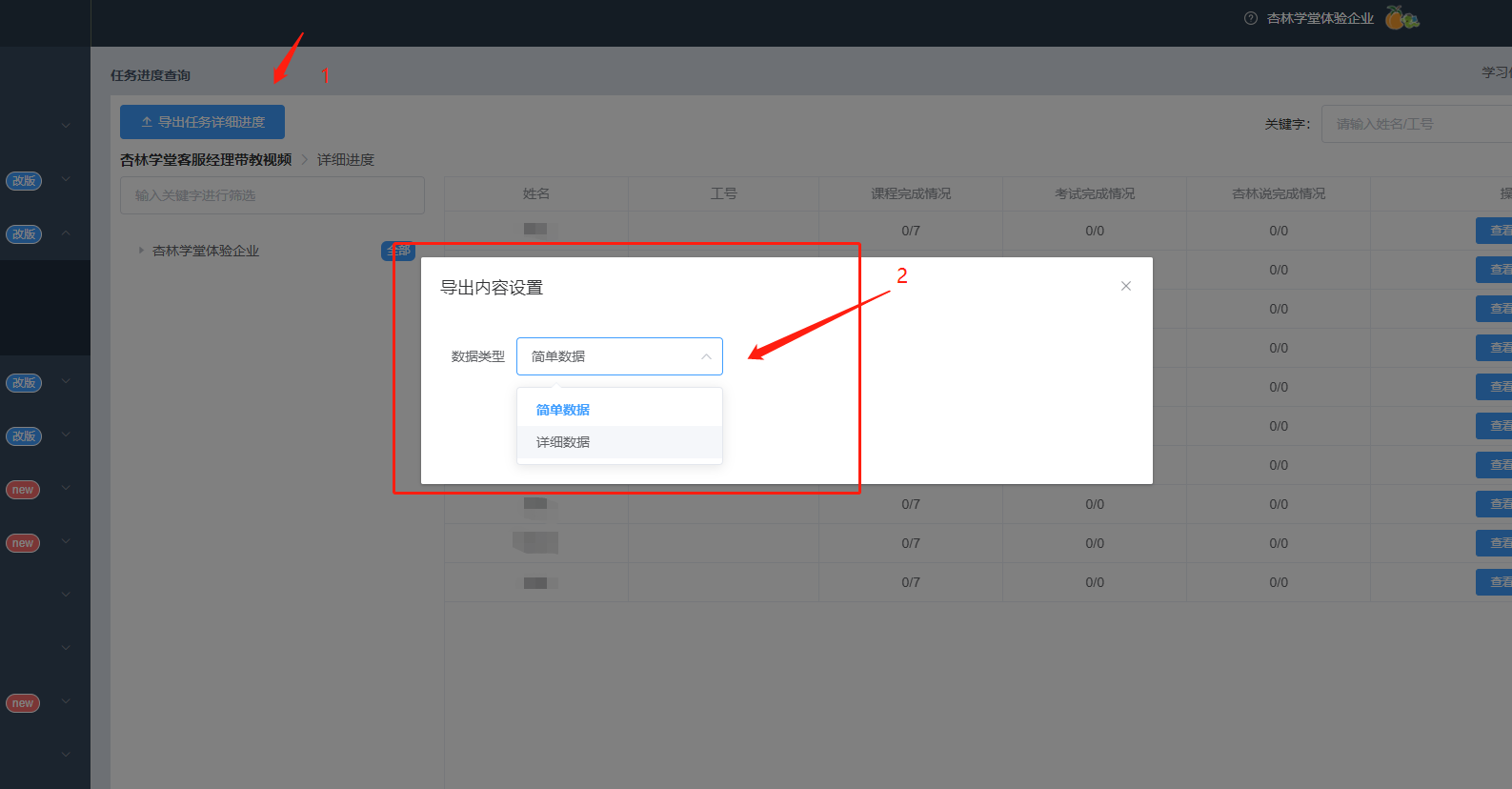
Task: Close the 导出内容设置 dialog
Action: tap(1126, 286)
